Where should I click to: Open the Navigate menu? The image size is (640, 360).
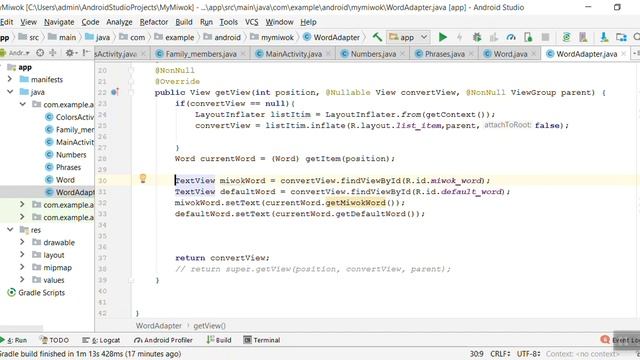pyautogui.click(x=59, y=22)
